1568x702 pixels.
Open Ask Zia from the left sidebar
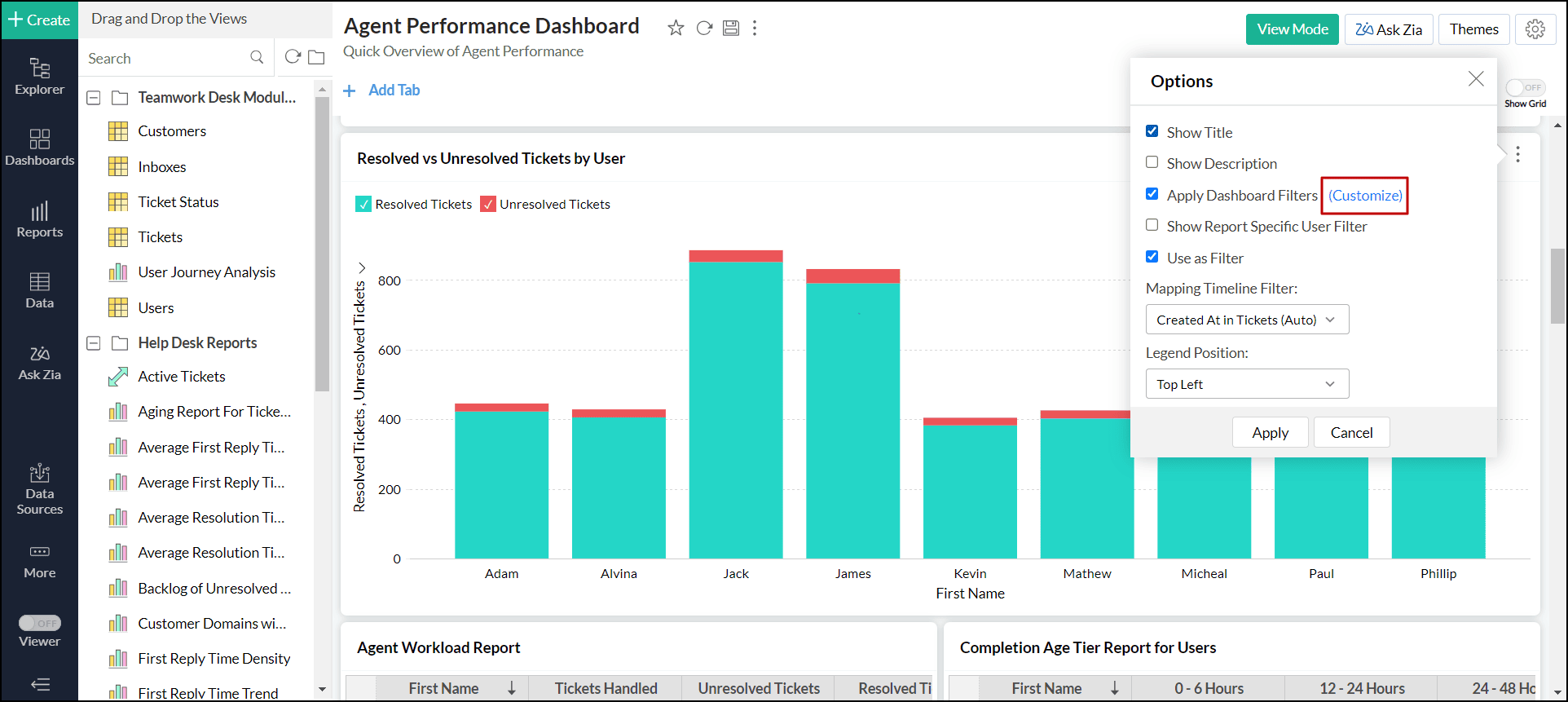click(x=39, y=363)
